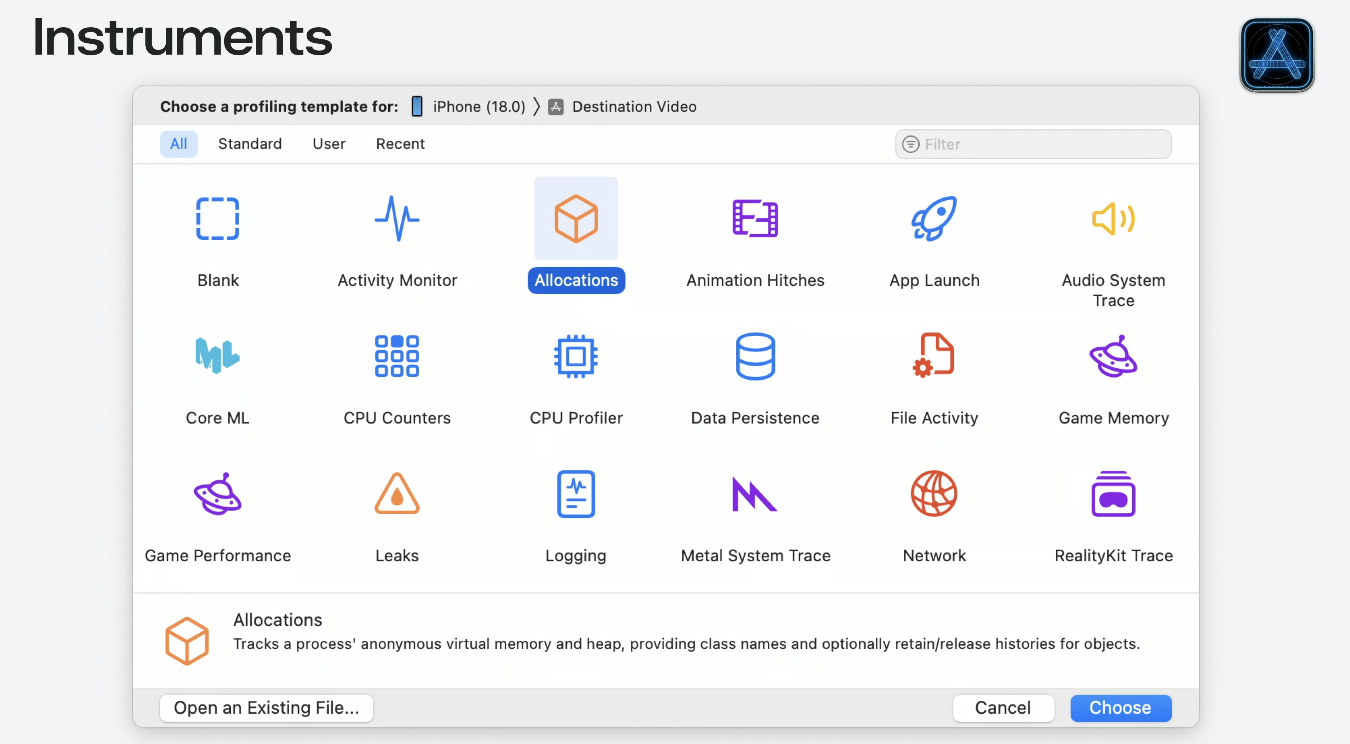Select the Metal System Trace icon
The image size is (1350, 744).
755,494
